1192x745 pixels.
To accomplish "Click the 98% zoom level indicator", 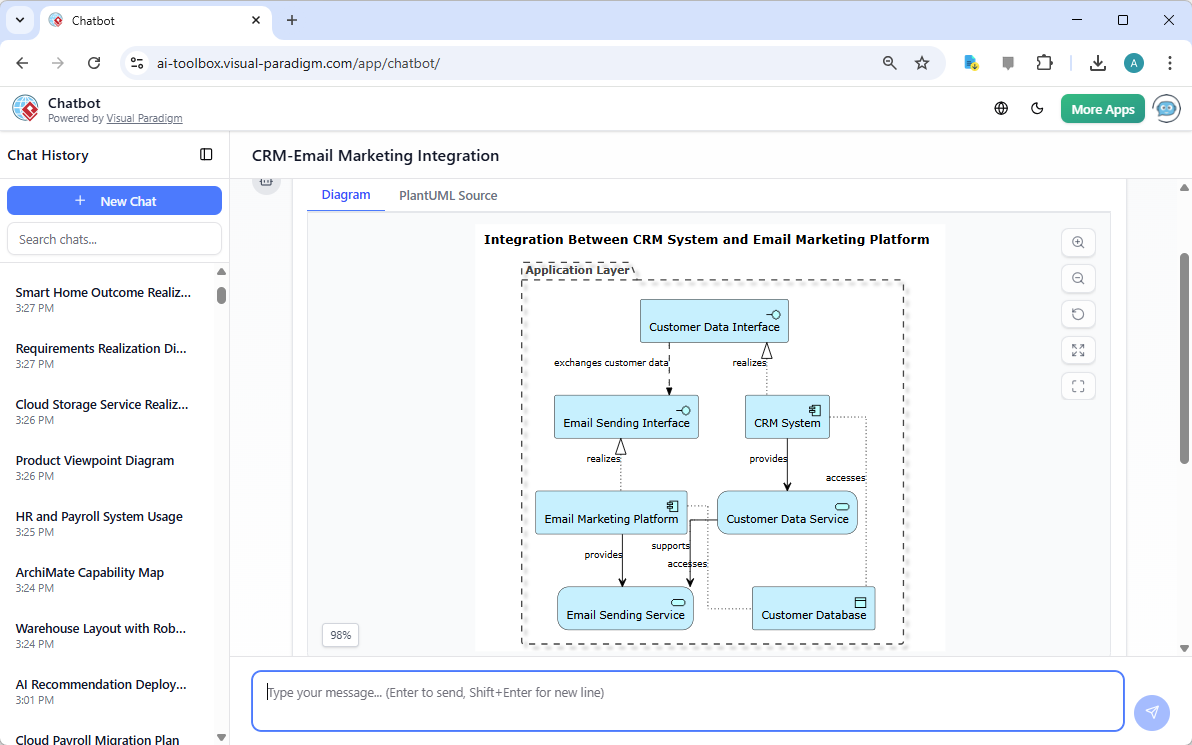I will (x=340, y=635).
